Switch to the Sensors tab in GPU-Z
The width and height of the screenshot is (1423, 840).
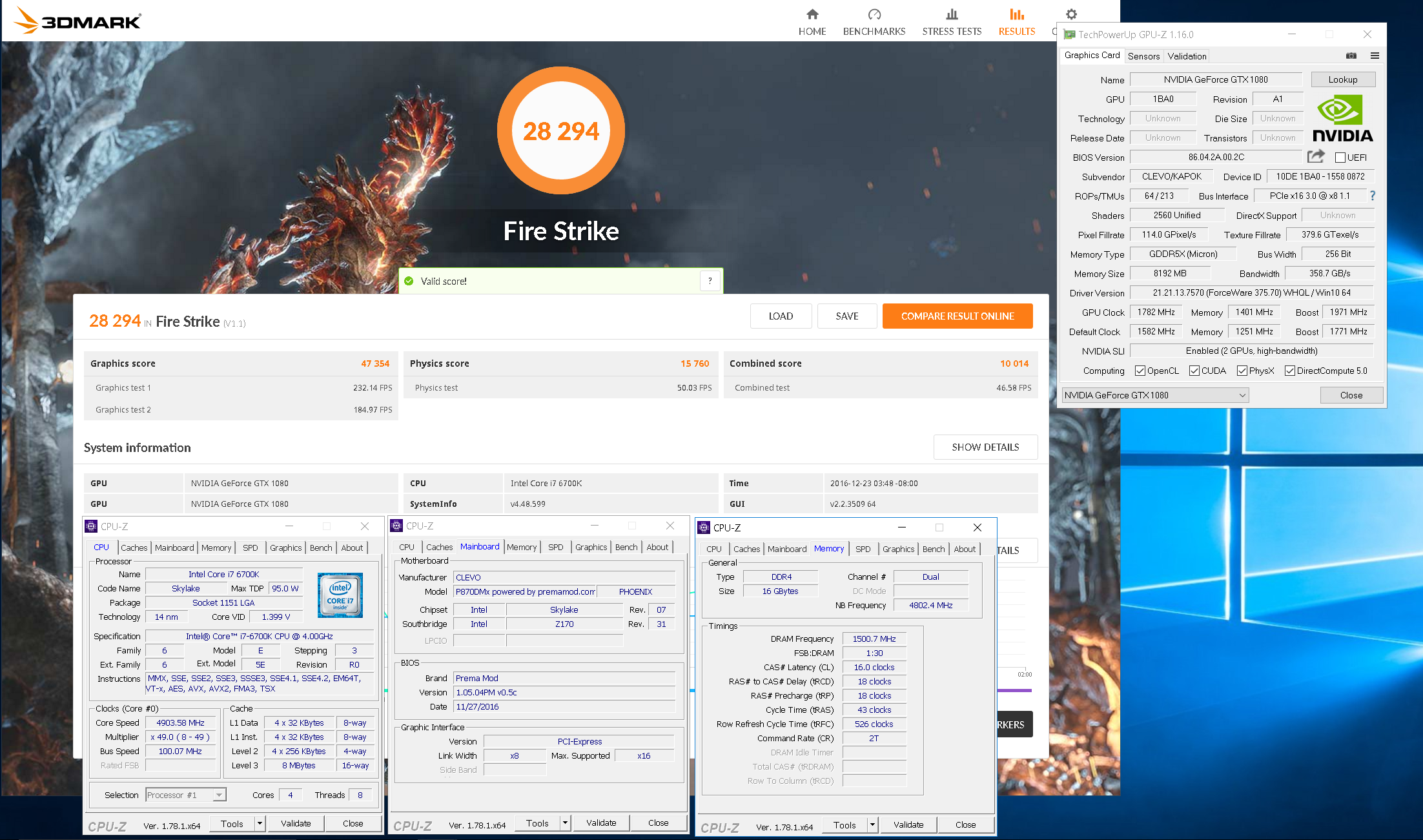point(1143,56)
